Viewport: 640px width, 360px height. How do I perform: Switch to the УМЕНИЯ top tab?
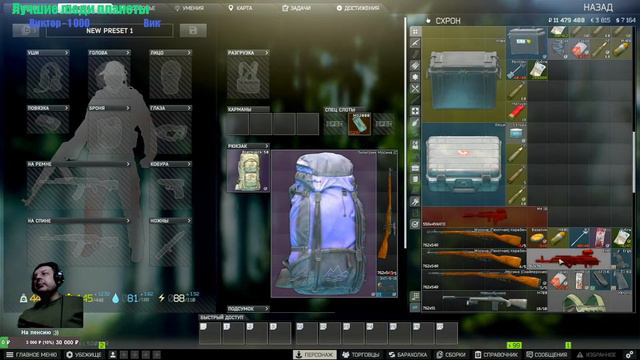pyautogui.click(x=189, y=8)
